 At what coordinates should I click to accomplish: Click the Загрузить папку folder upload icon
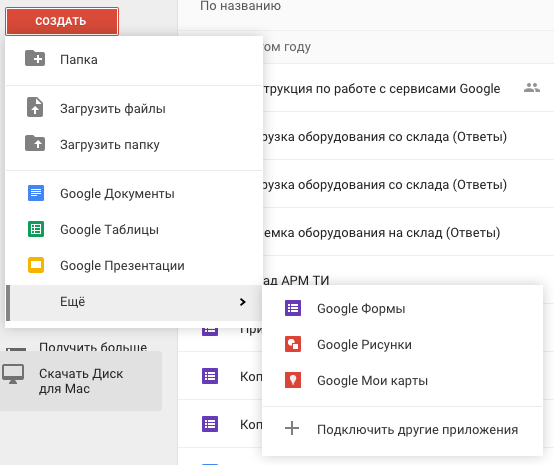click(35, 143)
